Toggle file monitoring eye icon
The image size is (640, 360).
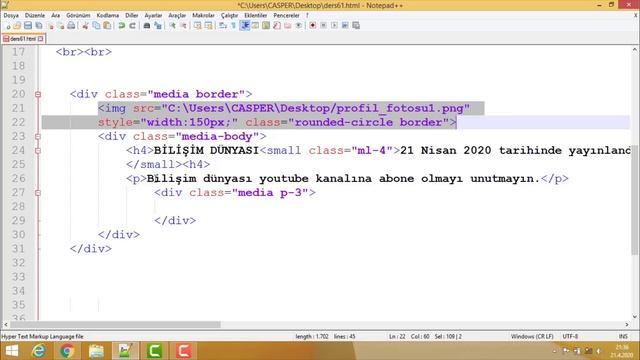click(299, 26)
